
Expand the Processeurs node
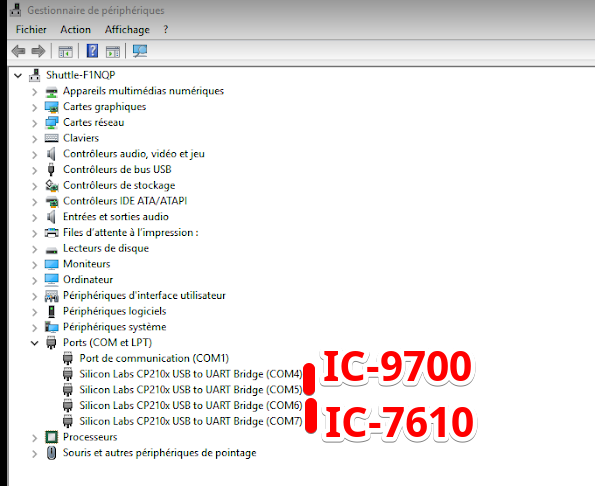(x=35, y=437)
